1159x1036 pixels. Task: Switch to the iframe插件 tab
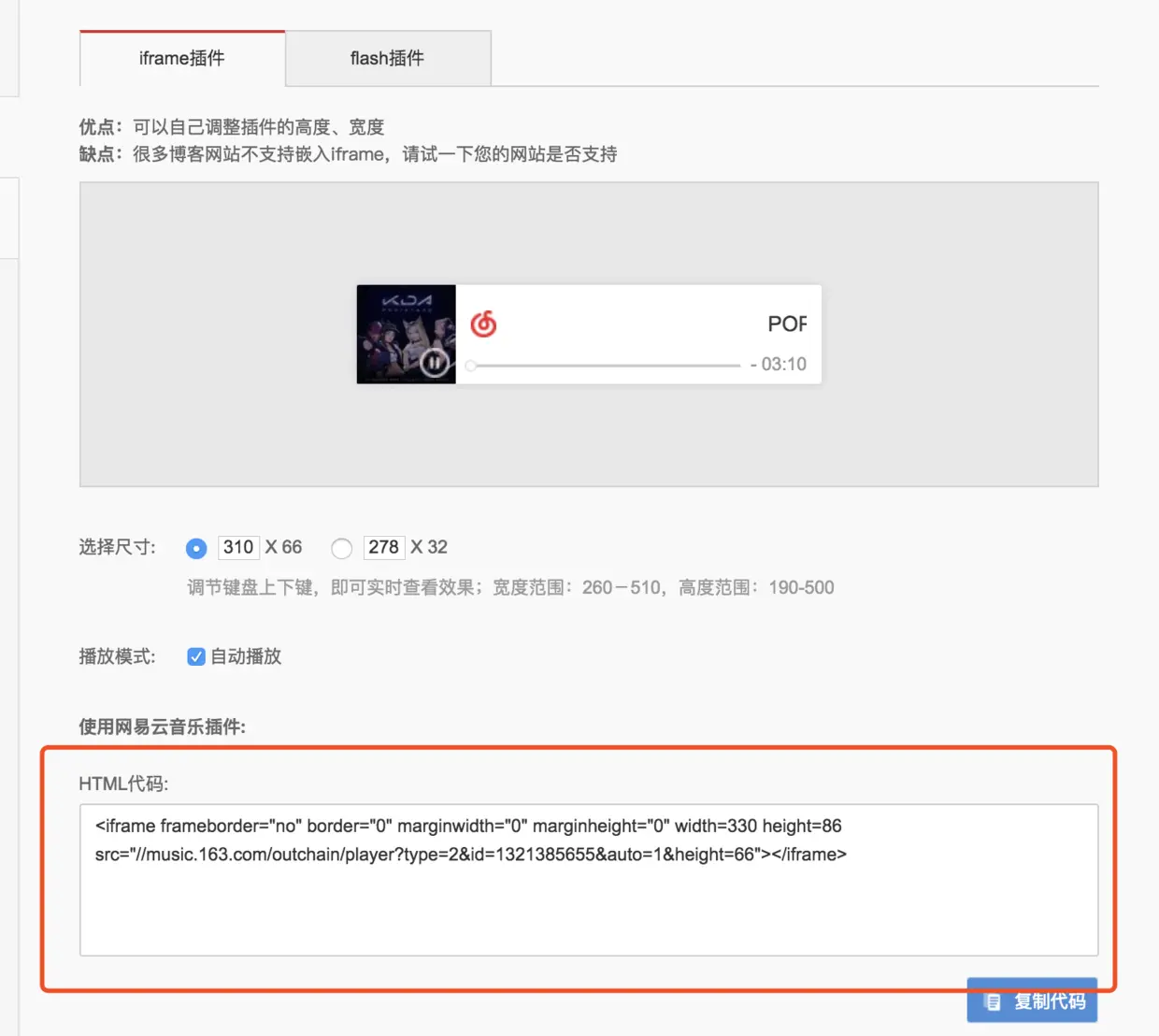[x=182, y=58]
